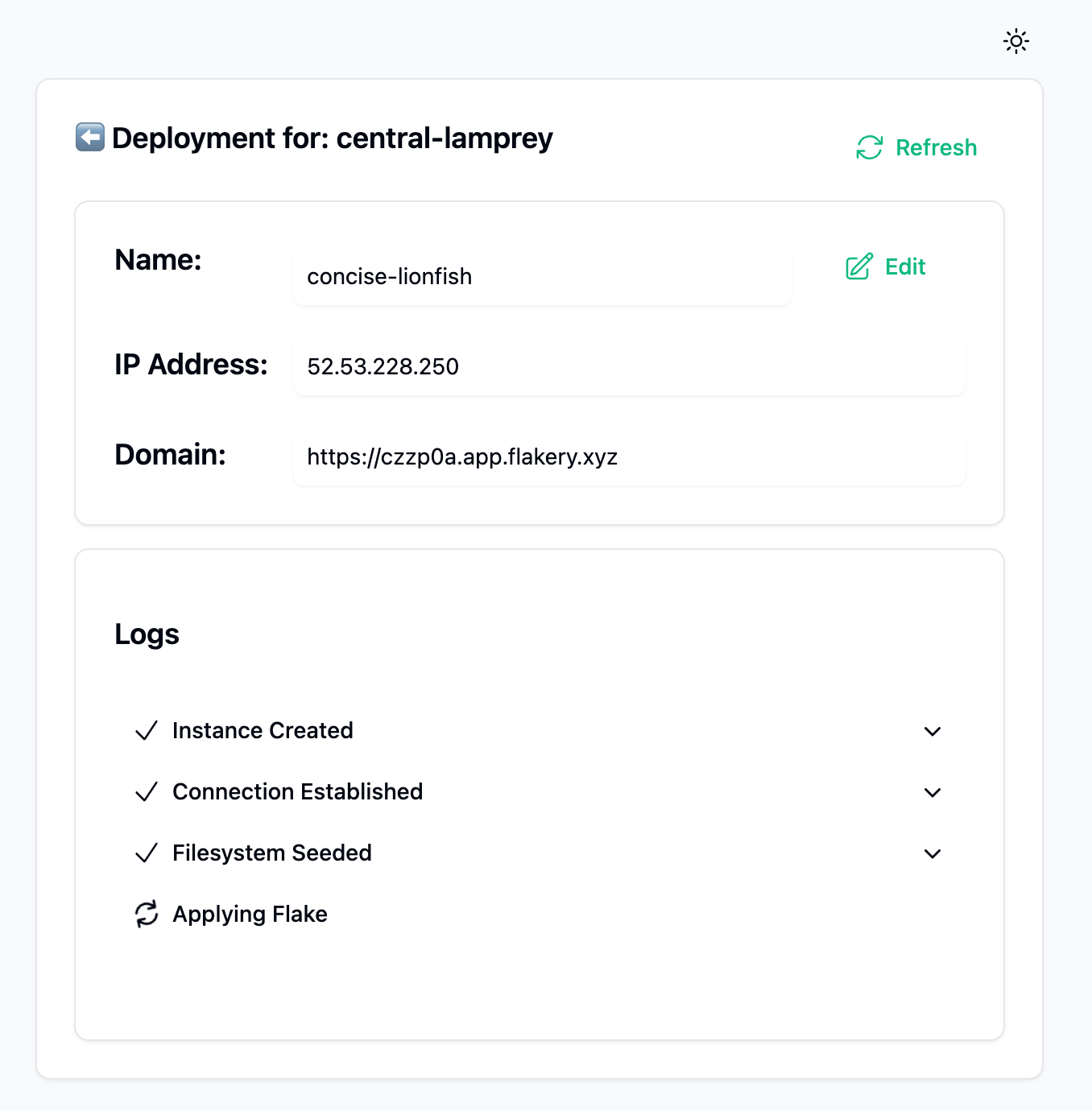
Task: Toggle the light/dark theme sun icon
Action: [x=1016, y=41]
